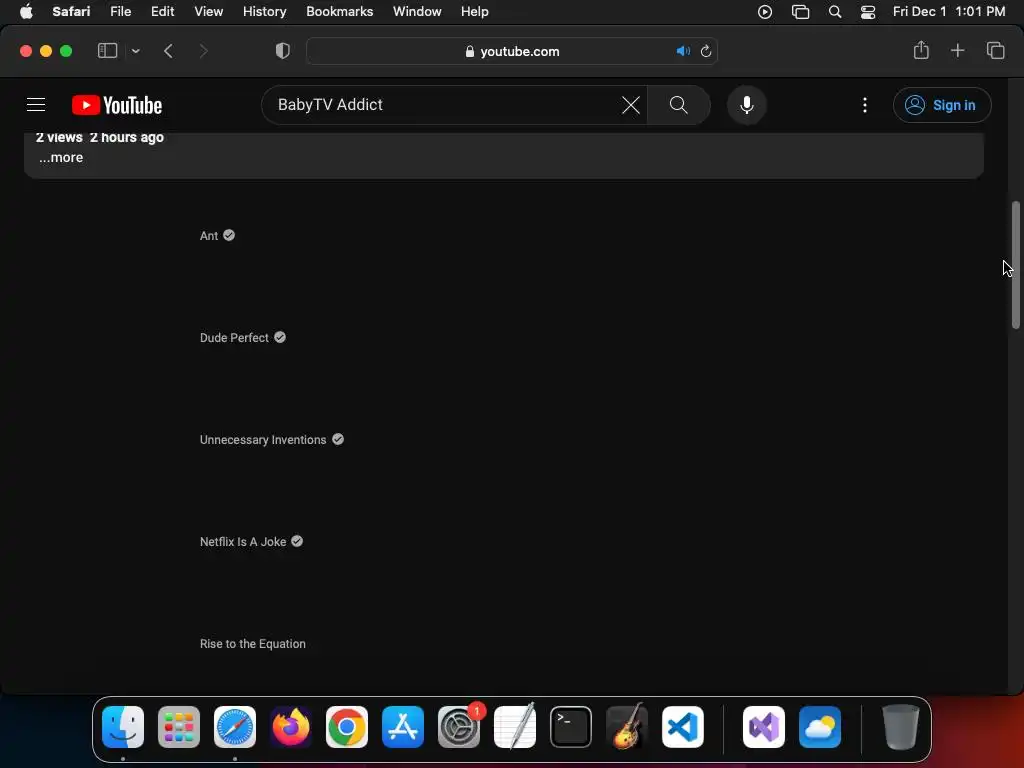
Task: Open a new Safari tab
Action: pos(957,50)
